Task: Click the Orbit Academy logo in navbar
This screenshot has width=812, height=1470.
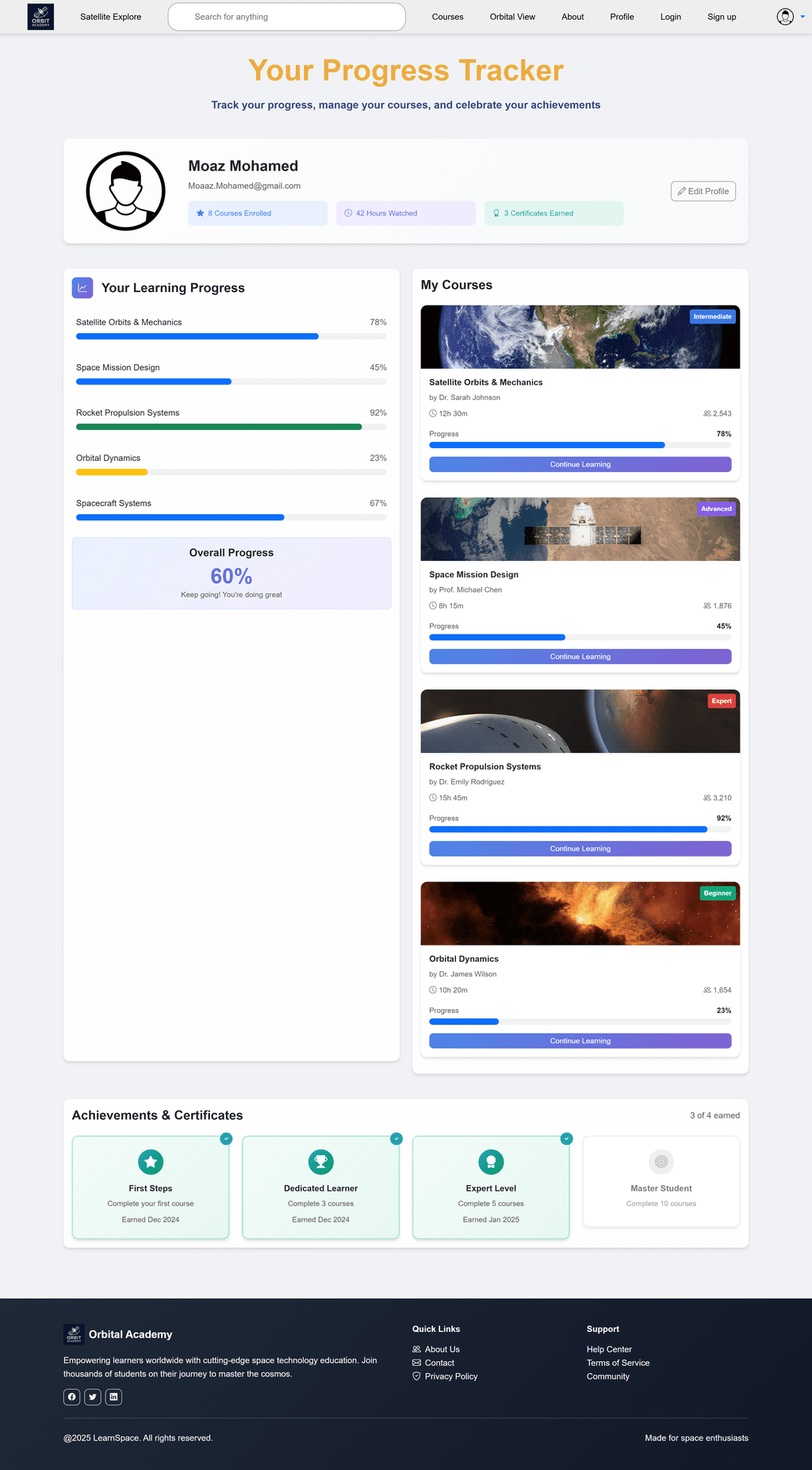Action: pyautogui.click(x=40, y=17)
